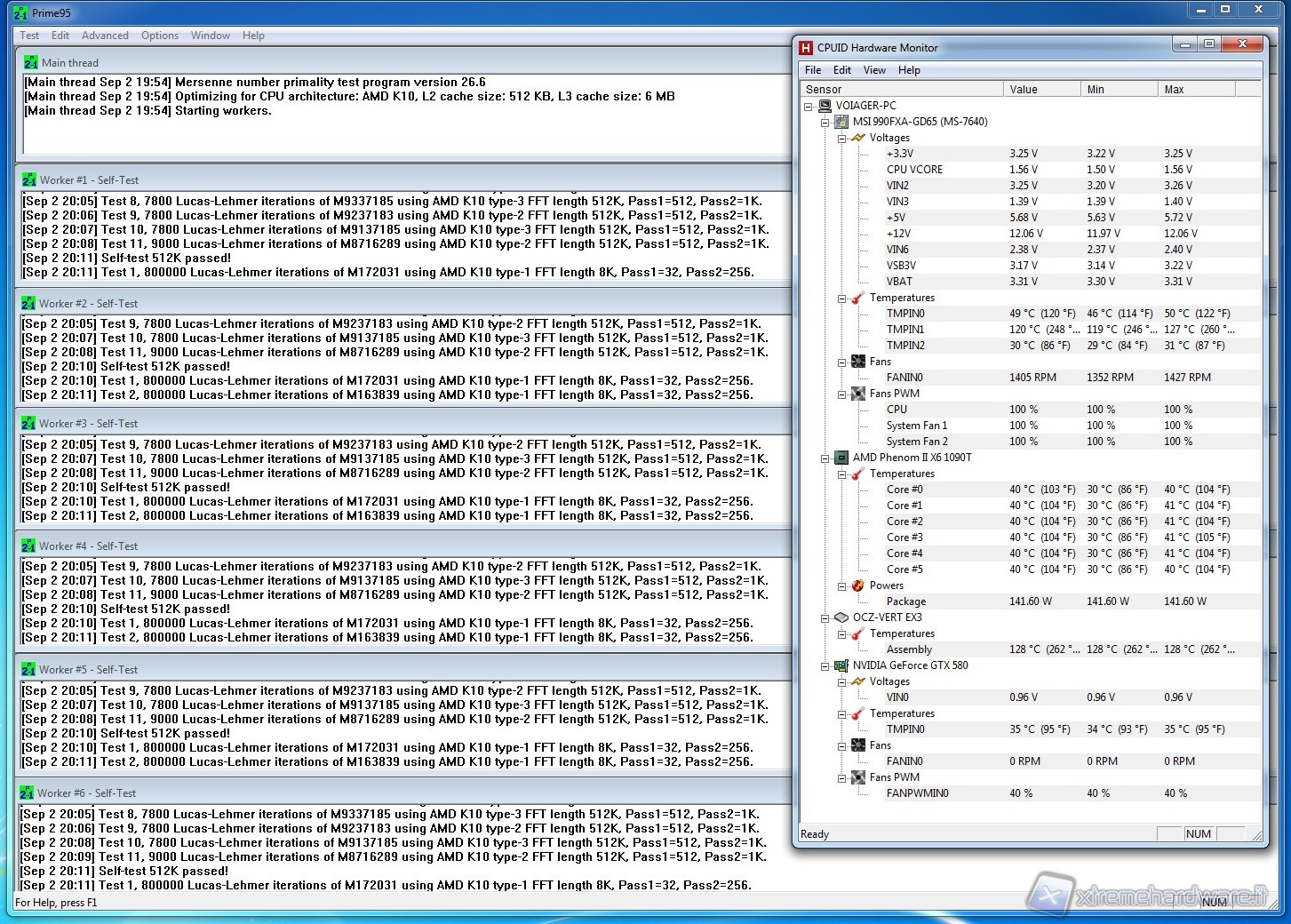
Task: Click the NVIDIA GeForce GTX 580 card icon
Action: (x=841, y=665)
